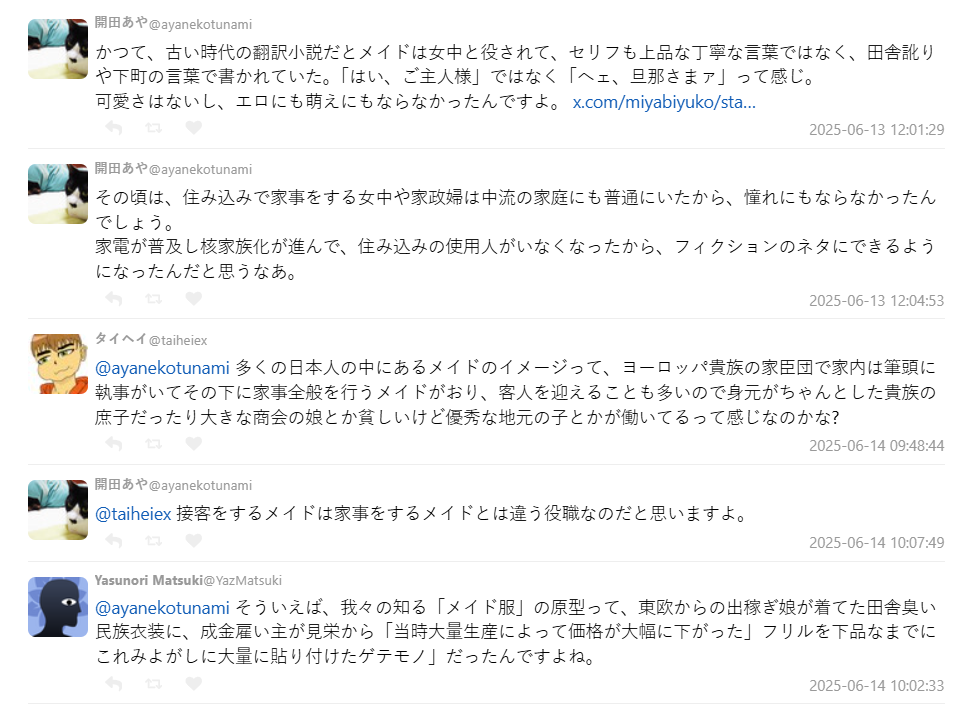The image size is (956, 707).
Task: Retweet the tweet posted 12:04:53
Action: click(154, 298)
